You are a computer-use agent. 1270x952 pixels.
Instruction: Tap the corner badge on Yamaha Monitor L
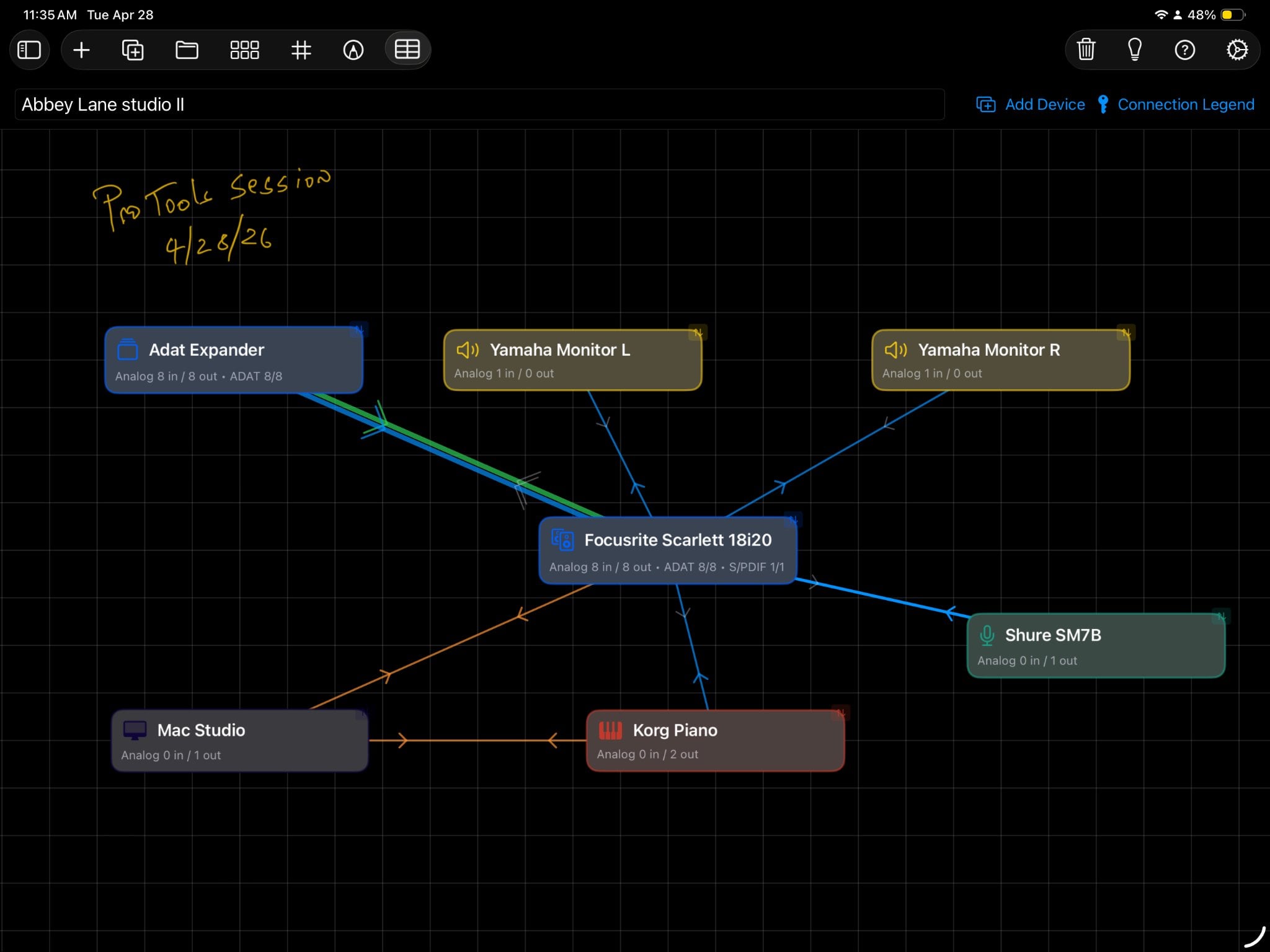(x=698, y=333)
